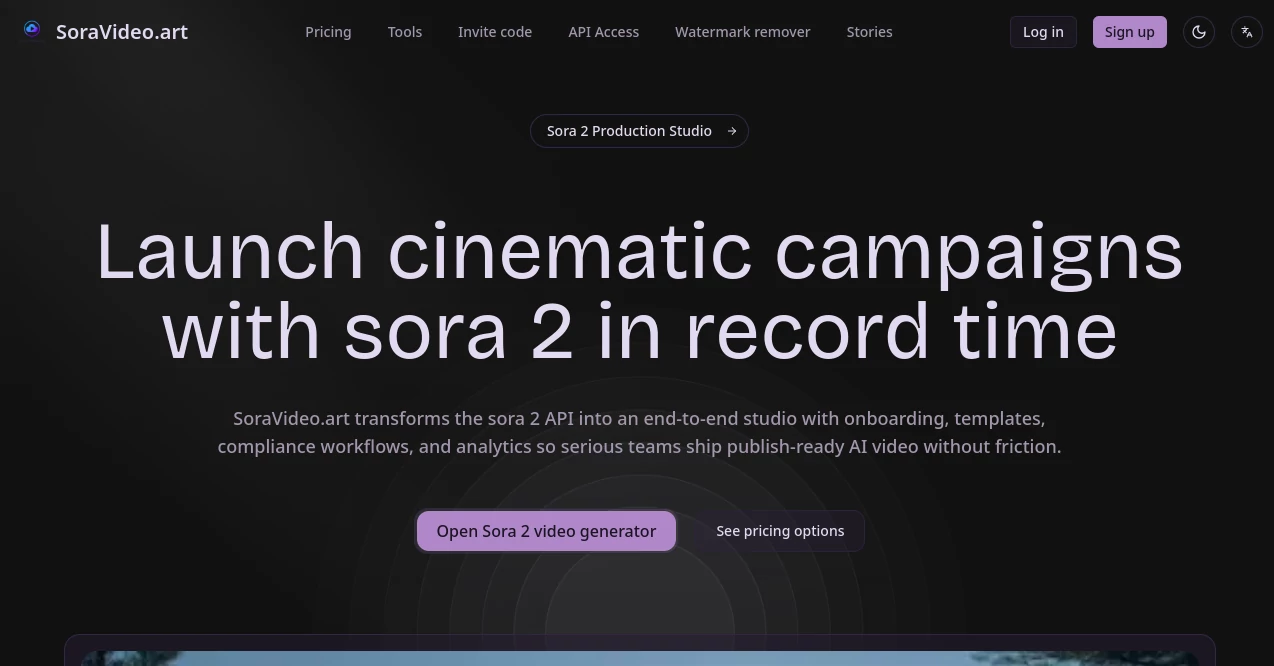Open the language switcher selector
Image resolution: width=1274 pixels, height=666 pixels.
1246,31
